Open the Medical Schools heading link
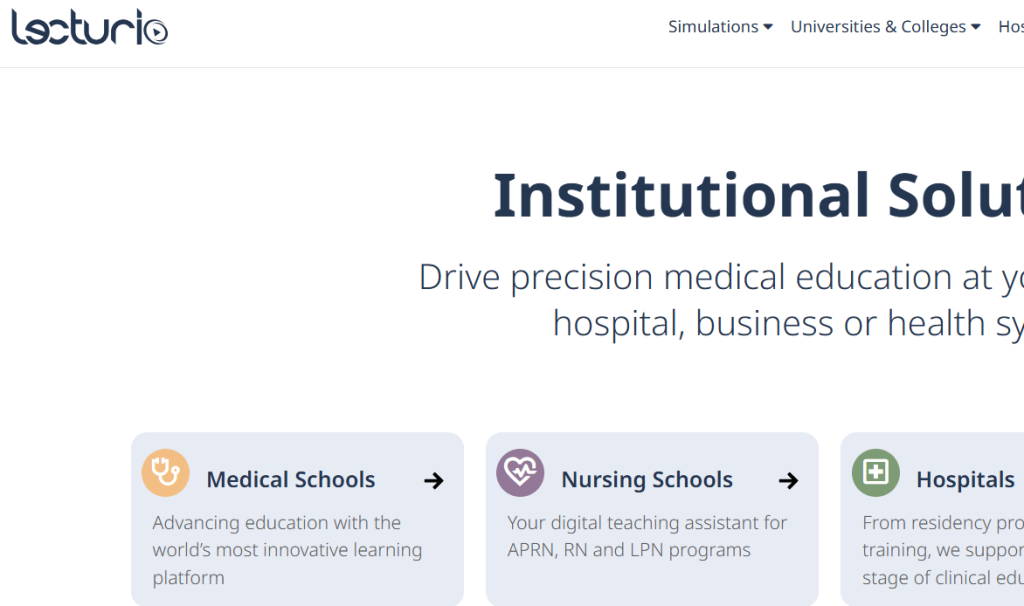 [291, 480]
